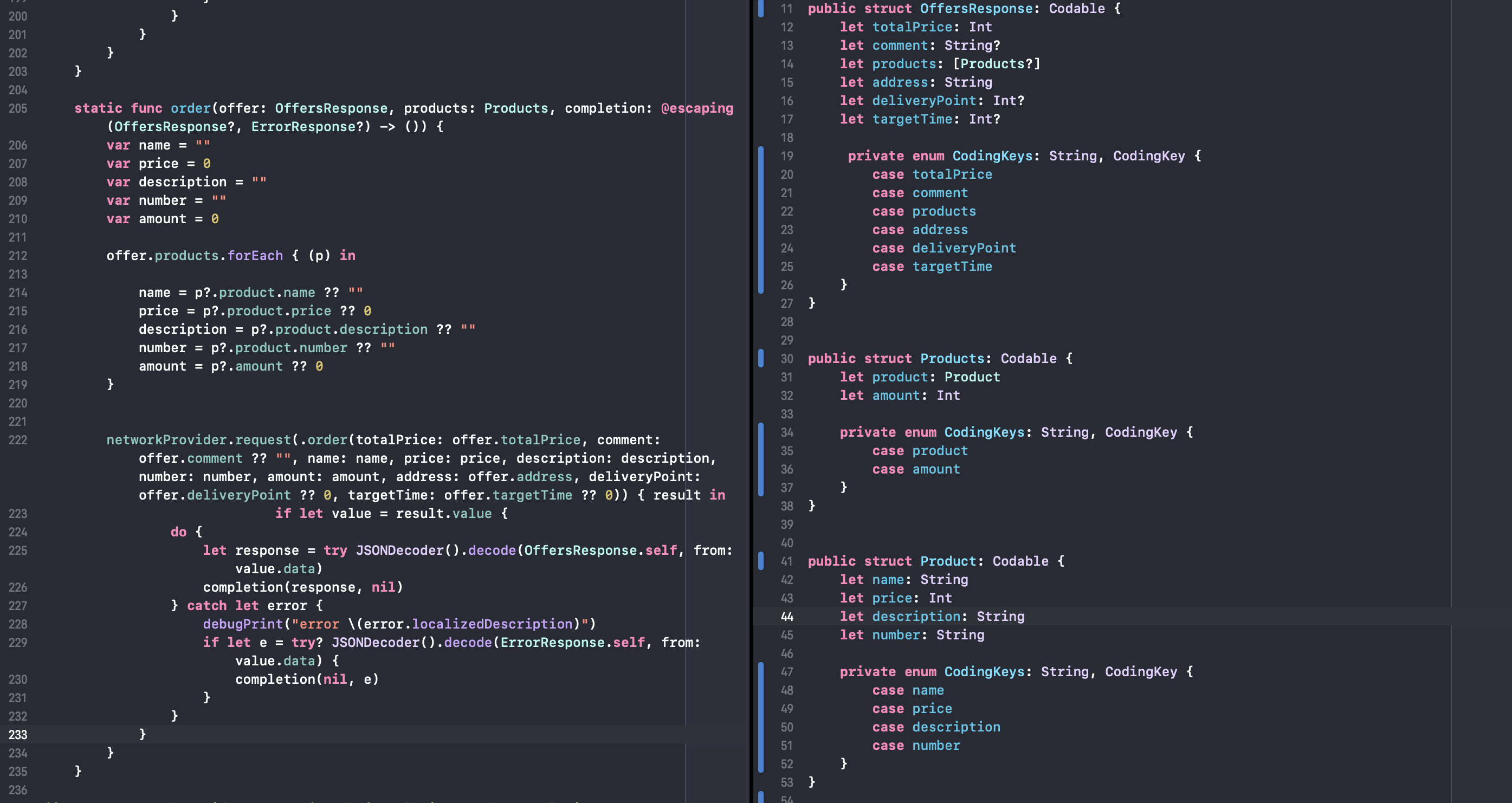Click debugPrint call on line 228
This screenshot has height=803, width=1512.
[x=243, y=624]
